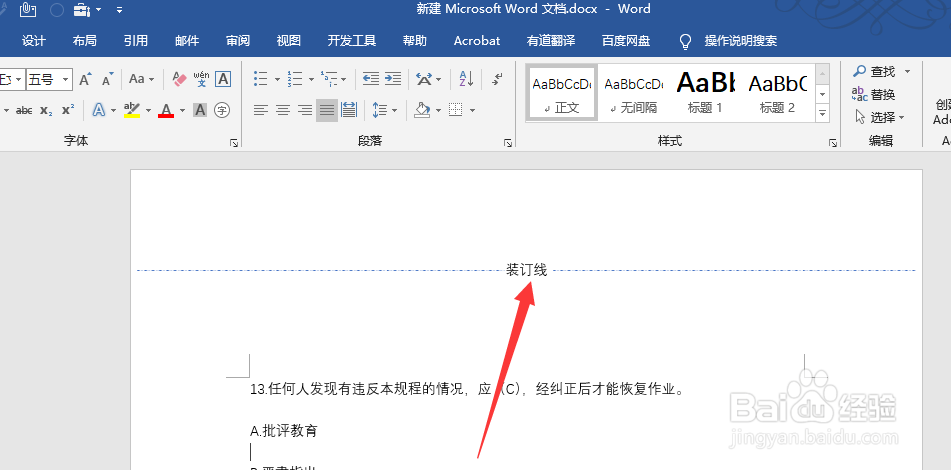Expand the styles gallery with the More button

pos(822,113)
